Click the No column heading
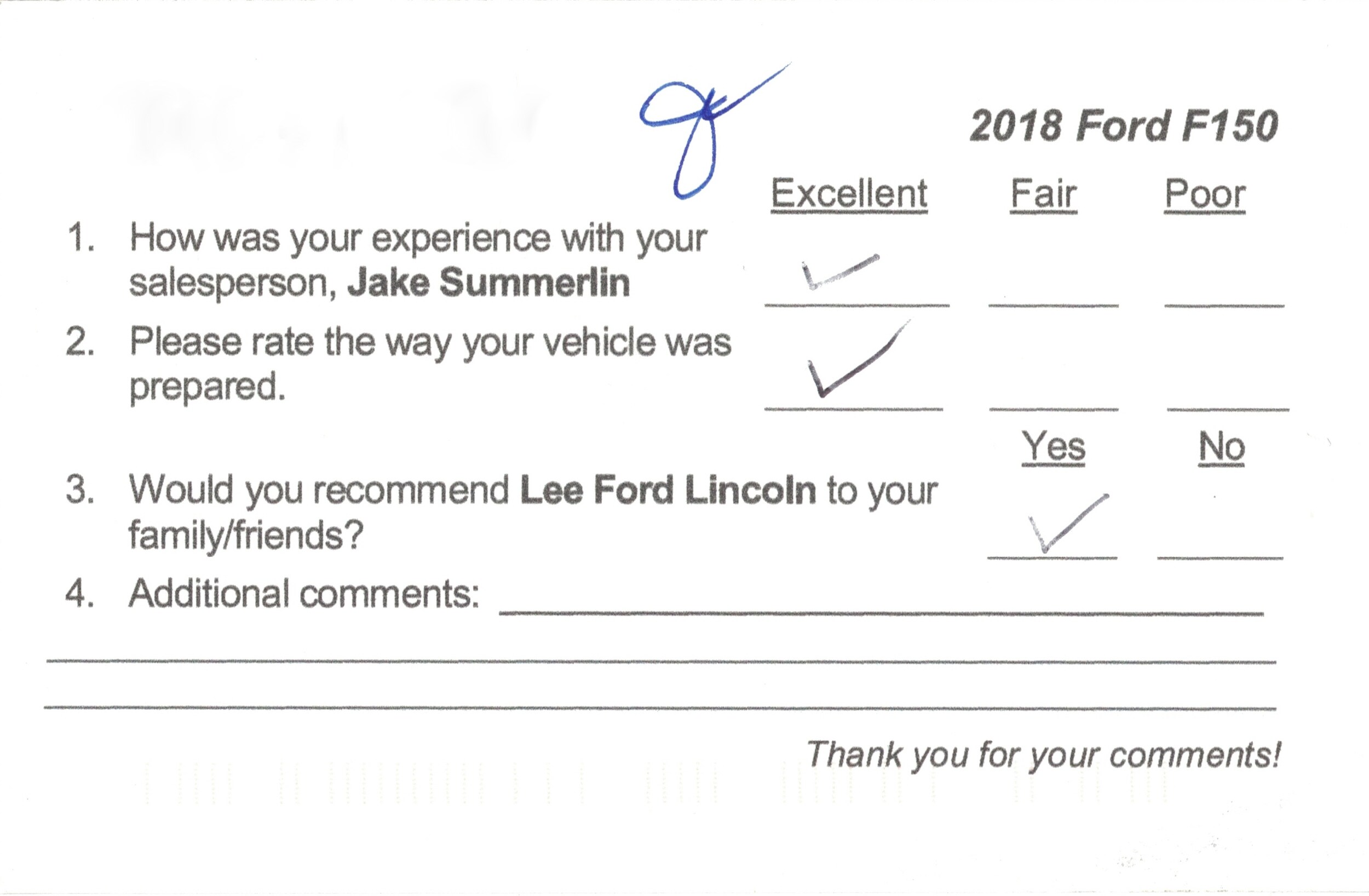Screen dimensions: 1369x896 point(1222,447)
